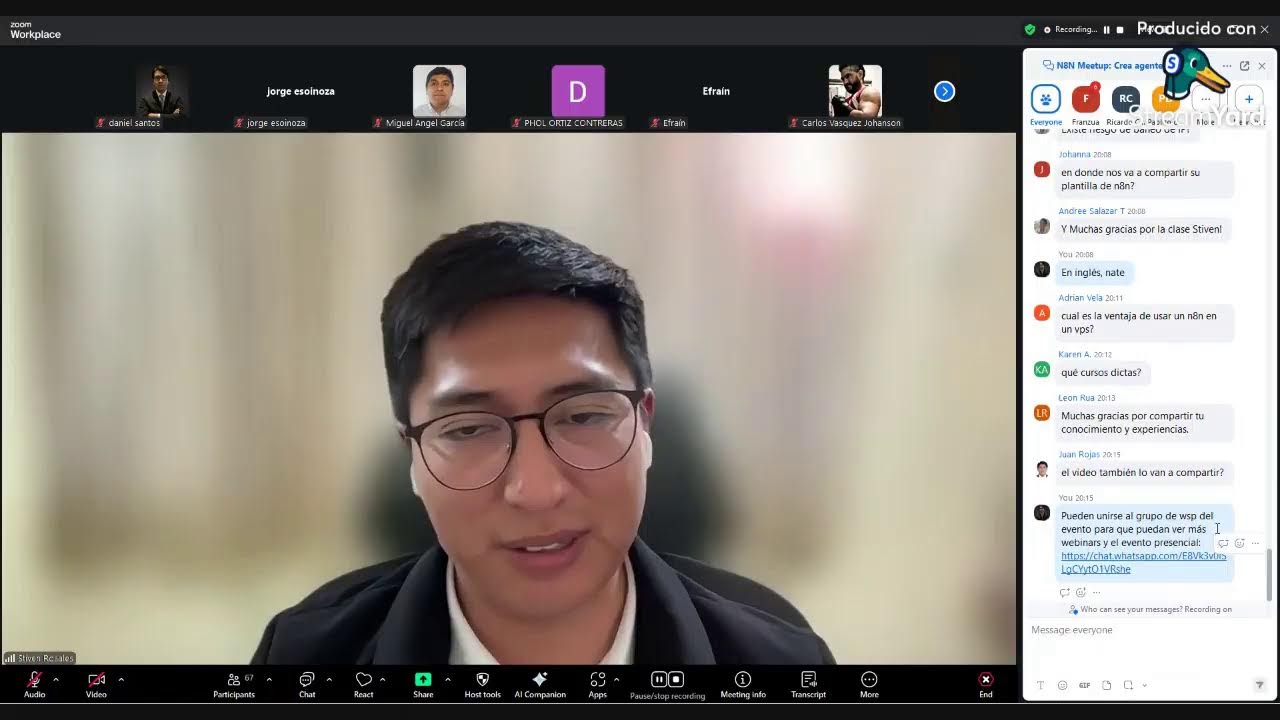Reply in thread under last message
The image size is (1280, 720).
point(1064,592)
